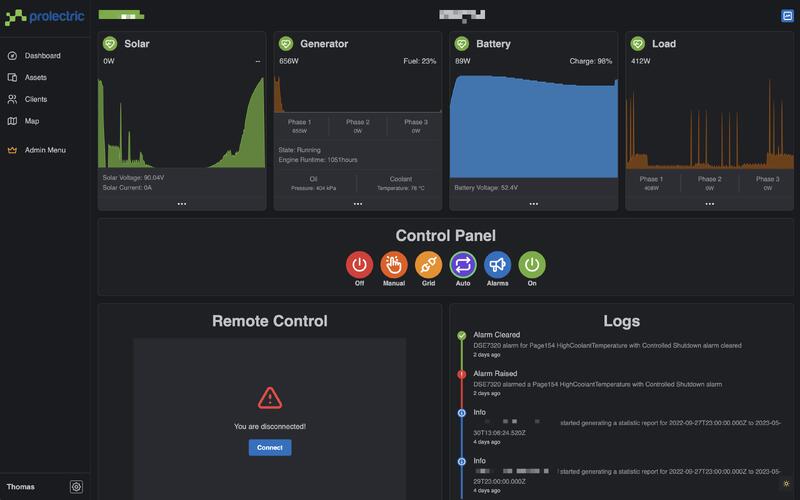800x500 pixels.
Task: Open the Dashboard page
Action: point(42,56)
